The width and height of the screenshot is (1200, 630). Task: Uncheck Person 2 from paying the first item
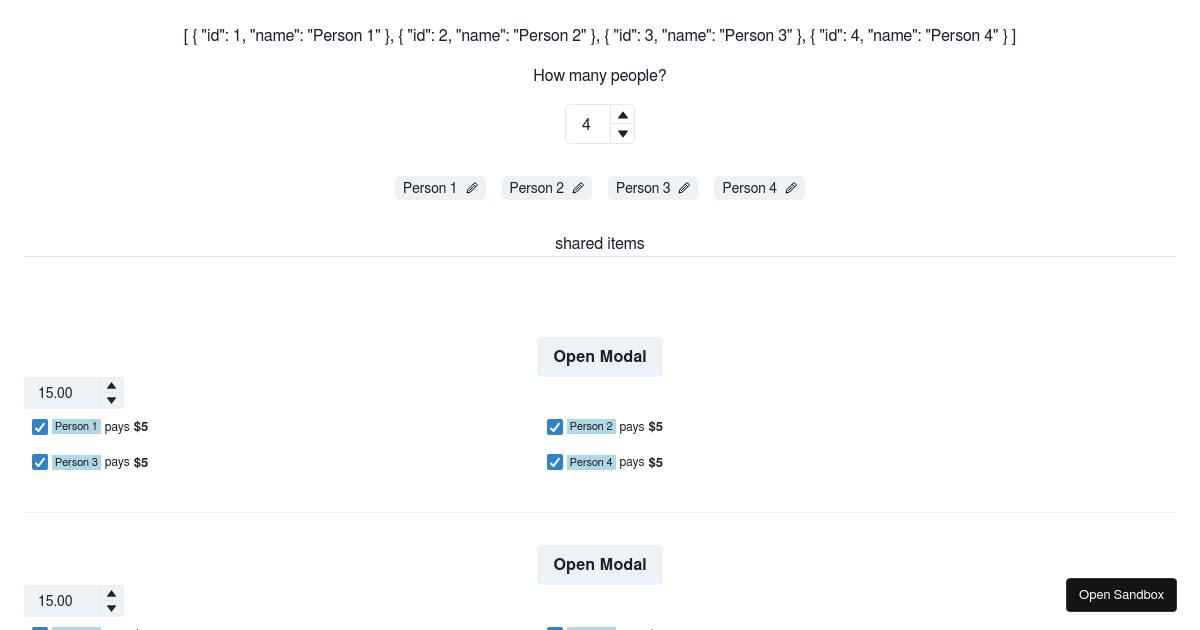[x=555, y=427]
